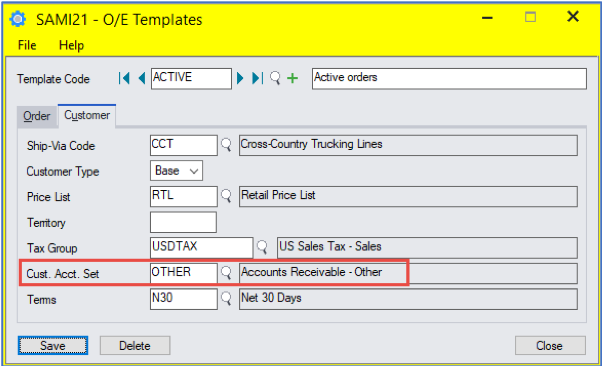The image size is (602, 366).
Task: Click Net 30 Days description
Action: coord(408,299)
